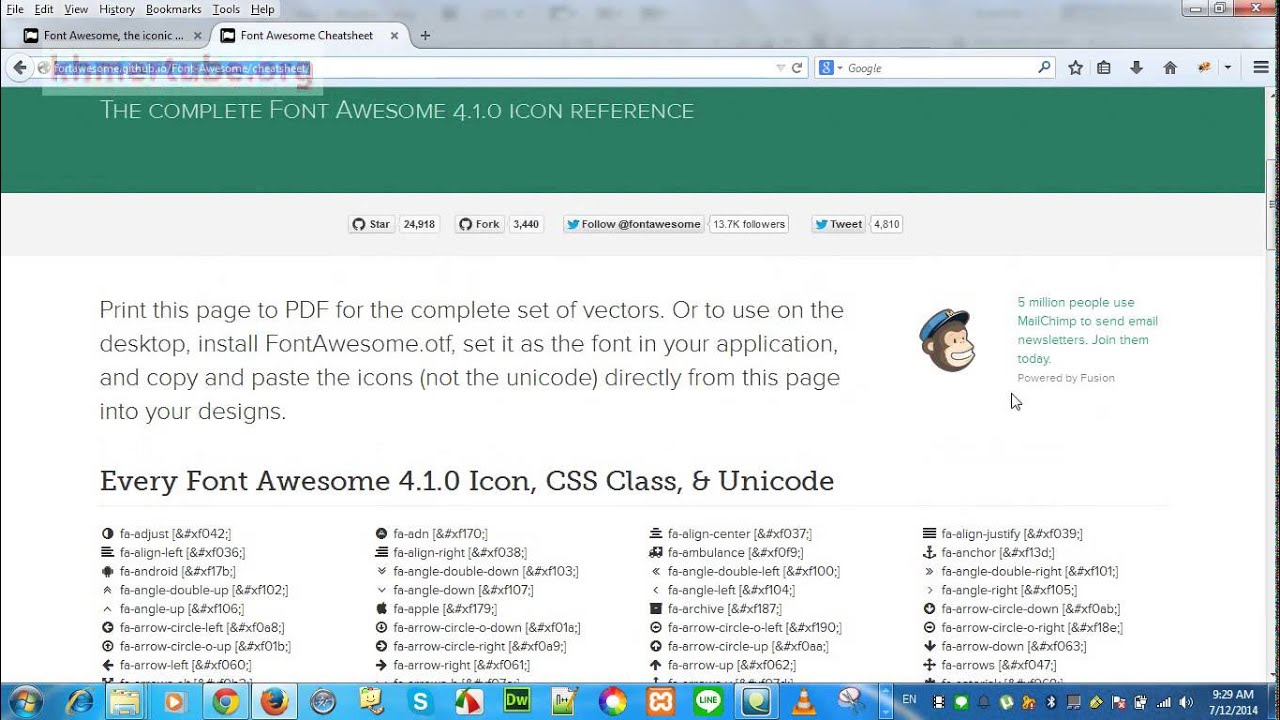
Task: Open the 13.7K followers link
Action: (x=749, y=224)
